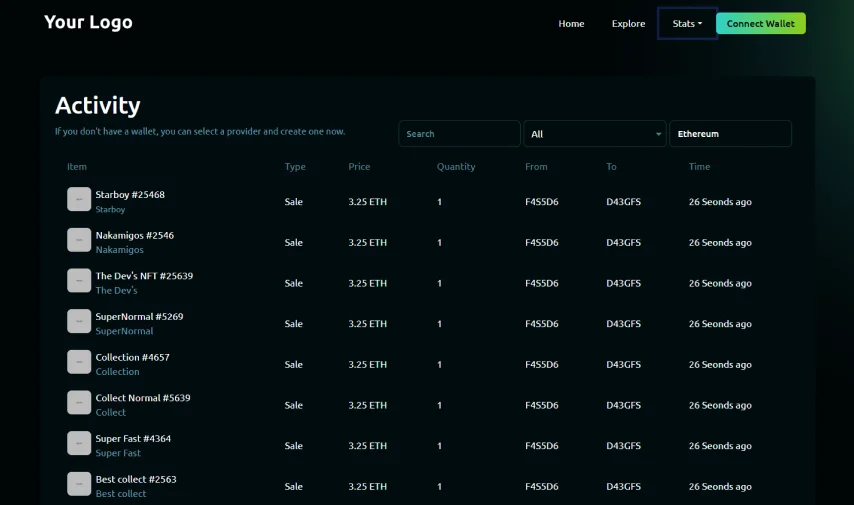This screenshot has width=854, height=505.
Task: Click The Dev's NFT #25639 thumbnail
Action: click(79, 281)
